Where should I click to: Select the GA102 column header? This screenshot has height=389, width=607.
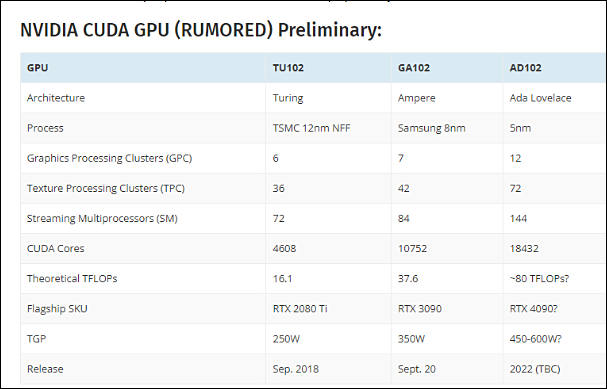click(414, 68)
